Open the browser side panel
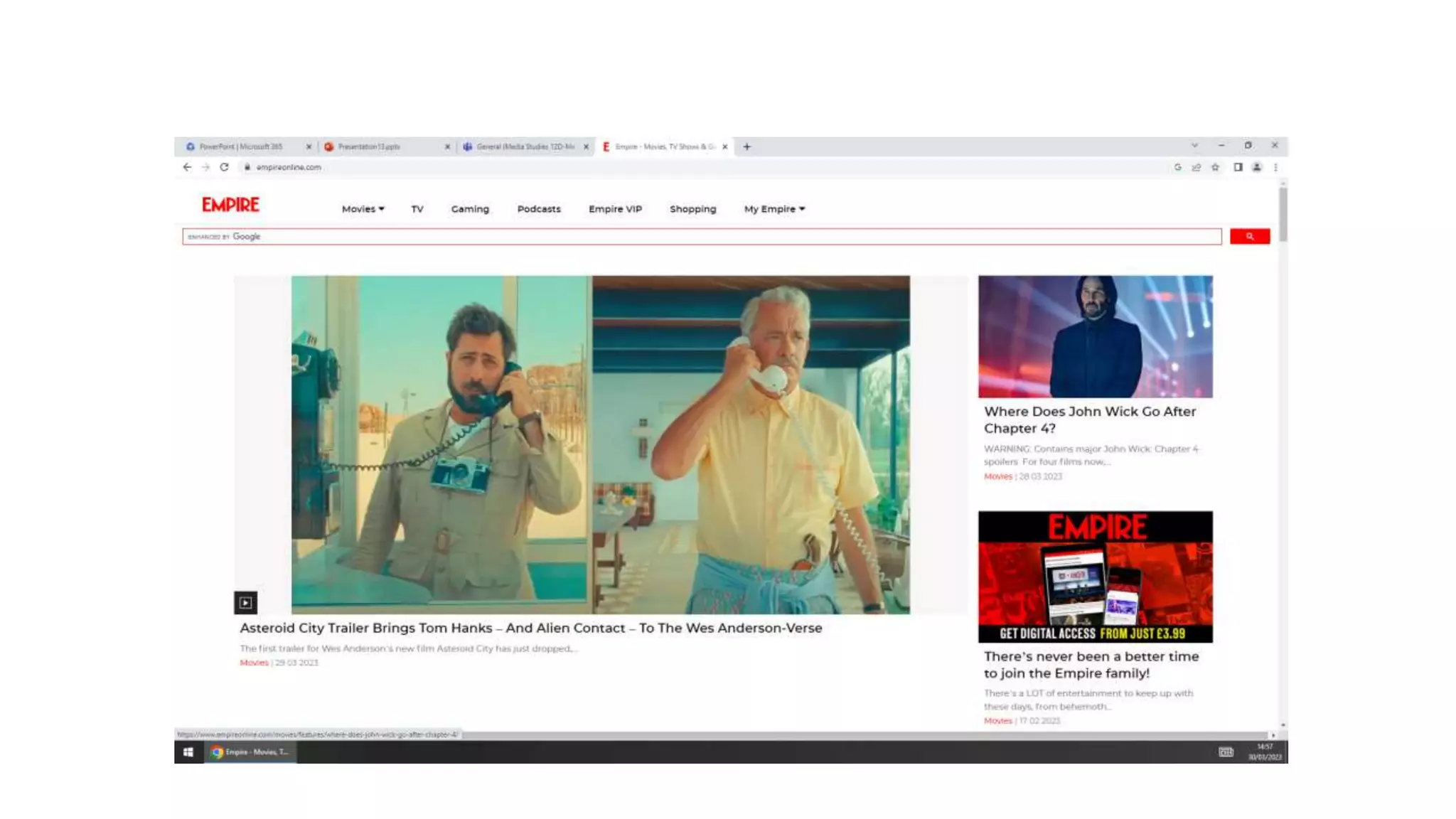This screenshot has height=819, width=1456. (x=1238, y=167)
